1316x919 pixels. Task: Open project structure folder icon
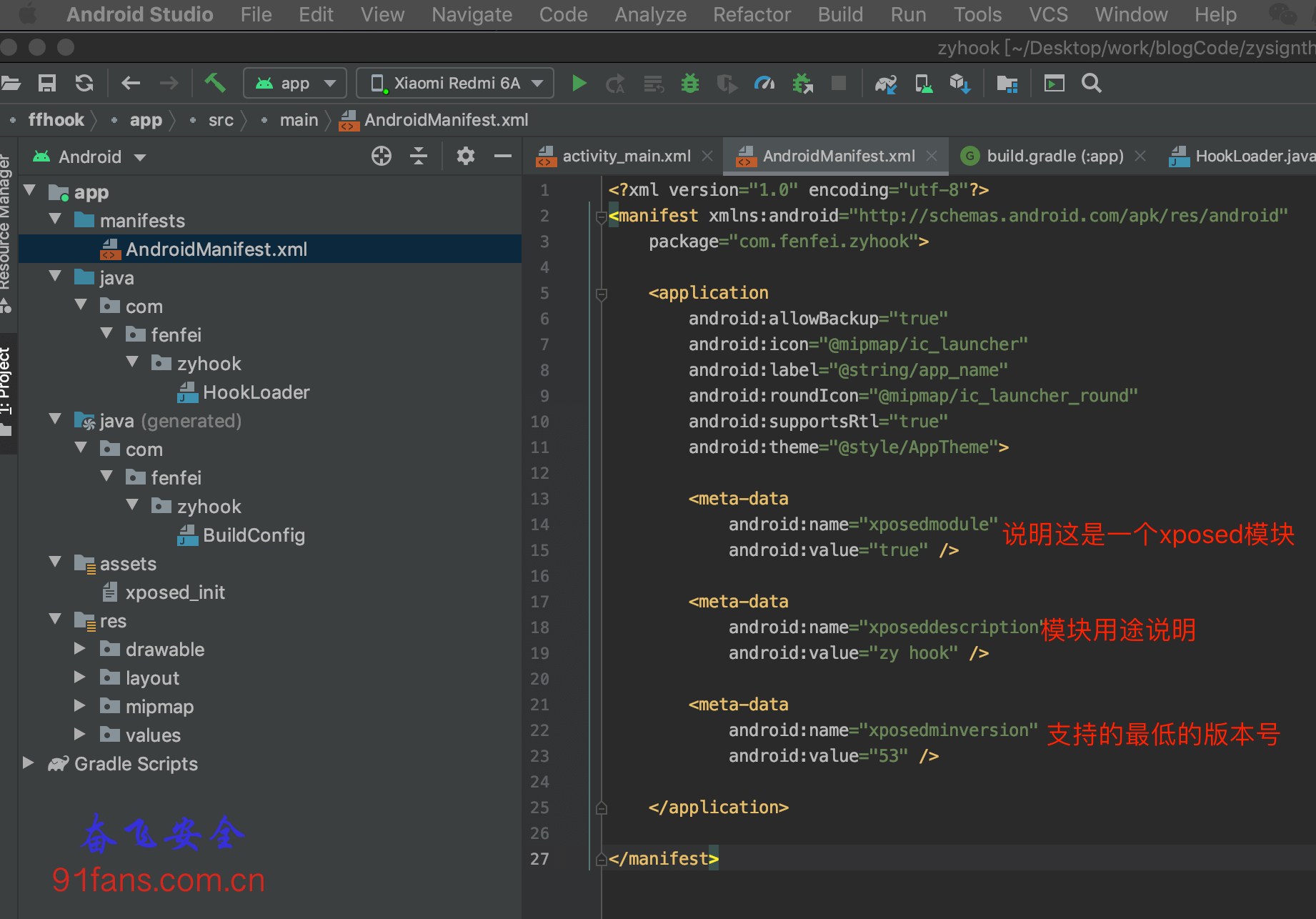[1007, 84]
